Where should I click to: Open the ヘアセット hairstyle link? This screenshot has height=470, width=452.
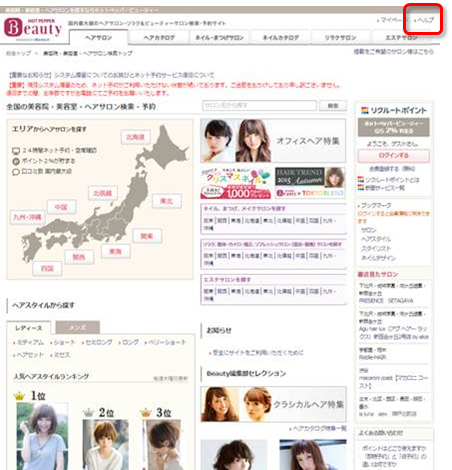(30, 355)
